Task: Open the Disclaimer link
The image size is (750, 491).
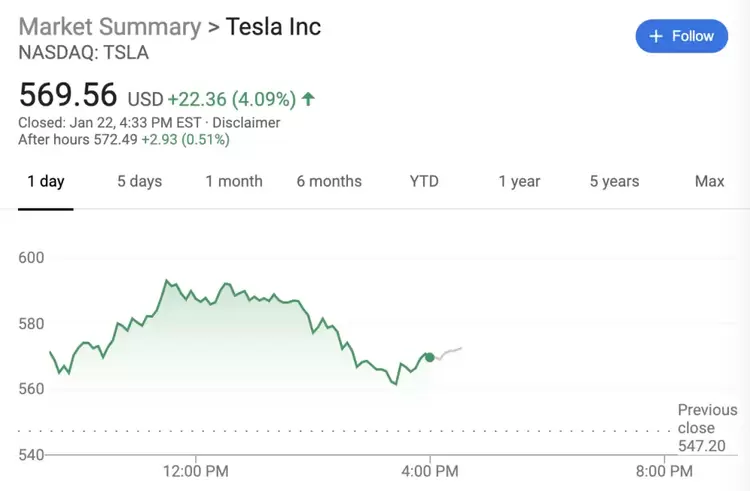Action: click(246, 123)
